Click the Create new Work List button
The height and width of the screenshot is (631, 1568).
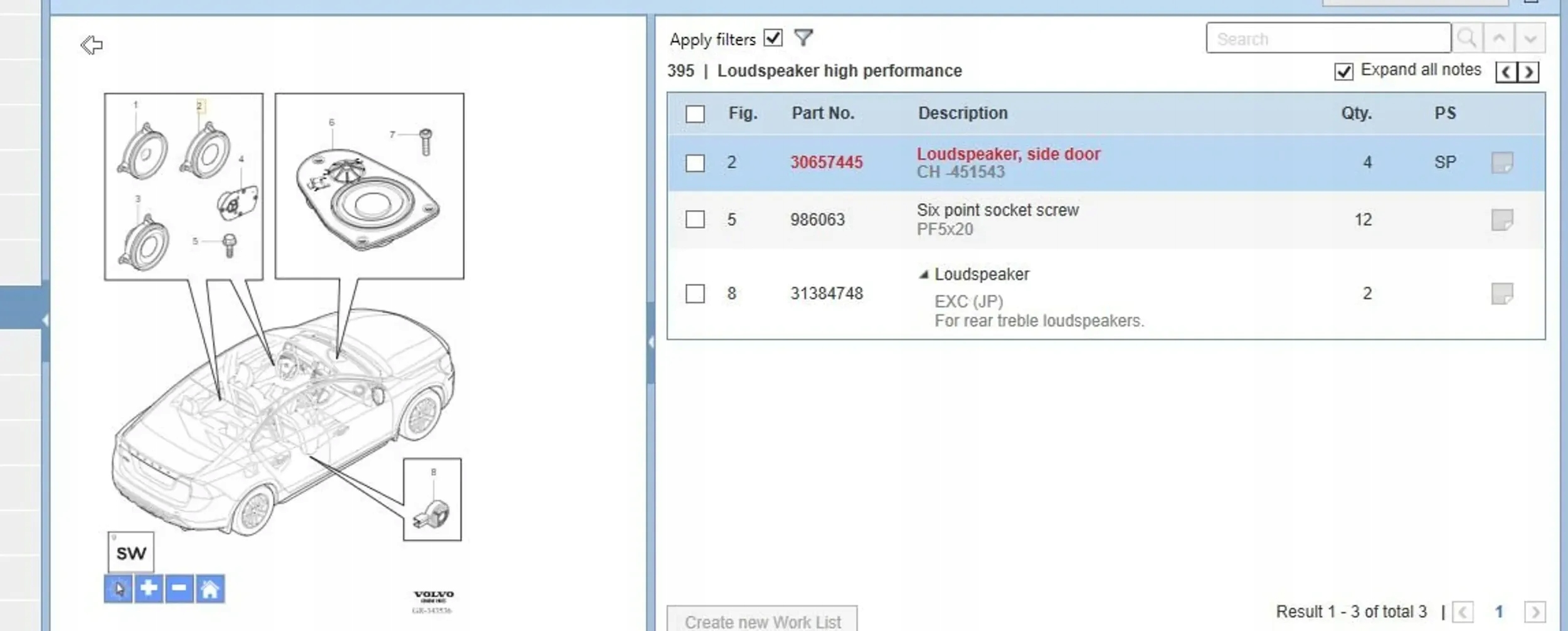(x=762, y=620)
